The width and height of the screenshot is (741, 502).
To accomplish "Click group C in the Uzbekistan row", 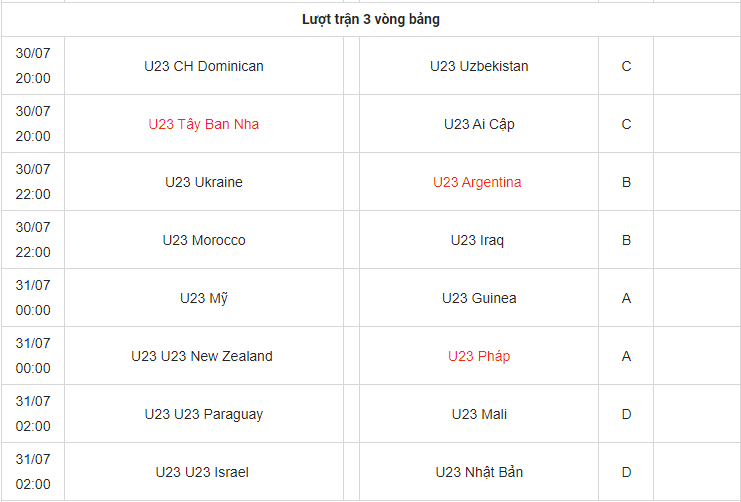I will point(626,66).
